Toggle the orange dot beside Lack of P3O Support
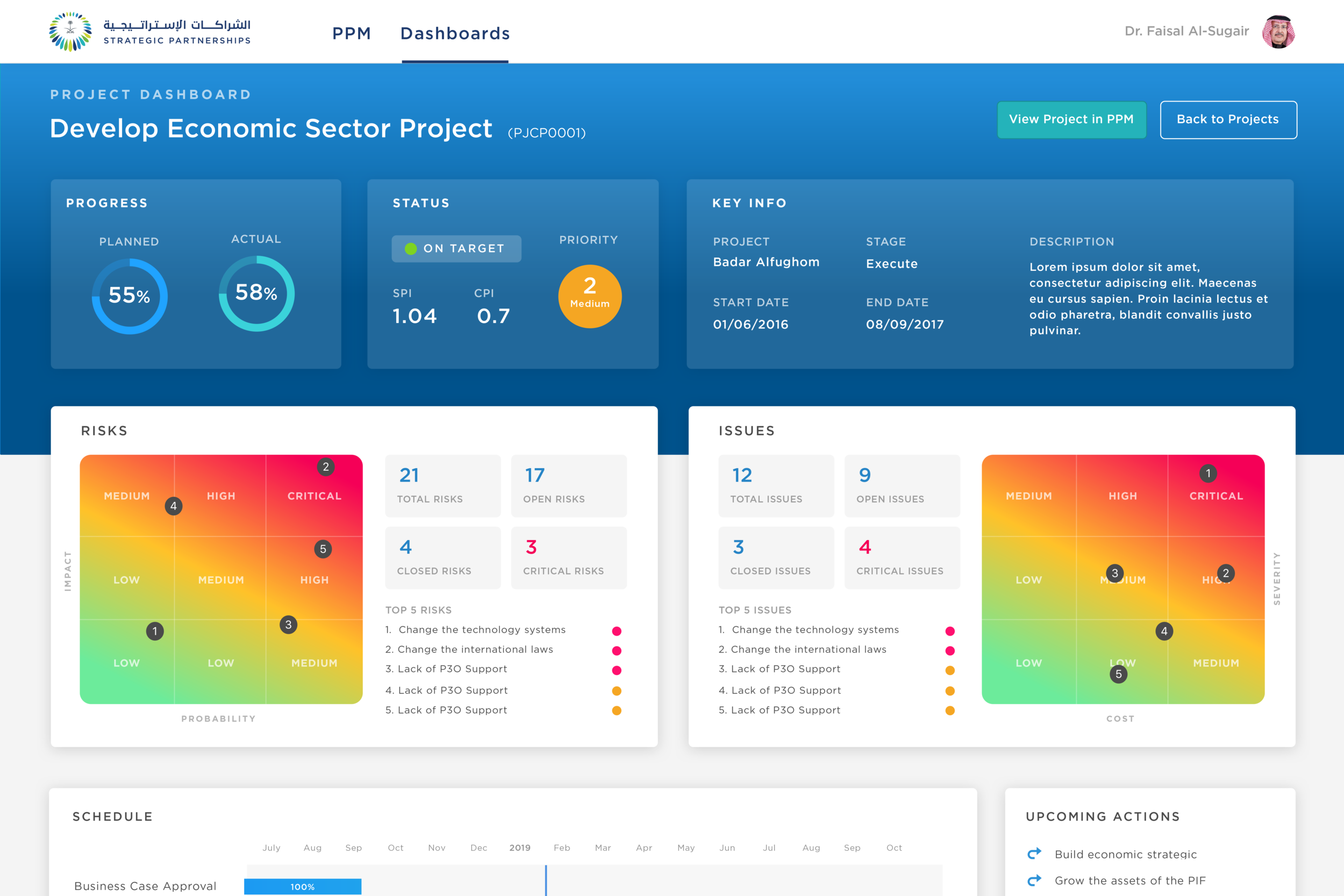Image resolution: width=1344 pixels, height=896 pixels. coord(616,690)
